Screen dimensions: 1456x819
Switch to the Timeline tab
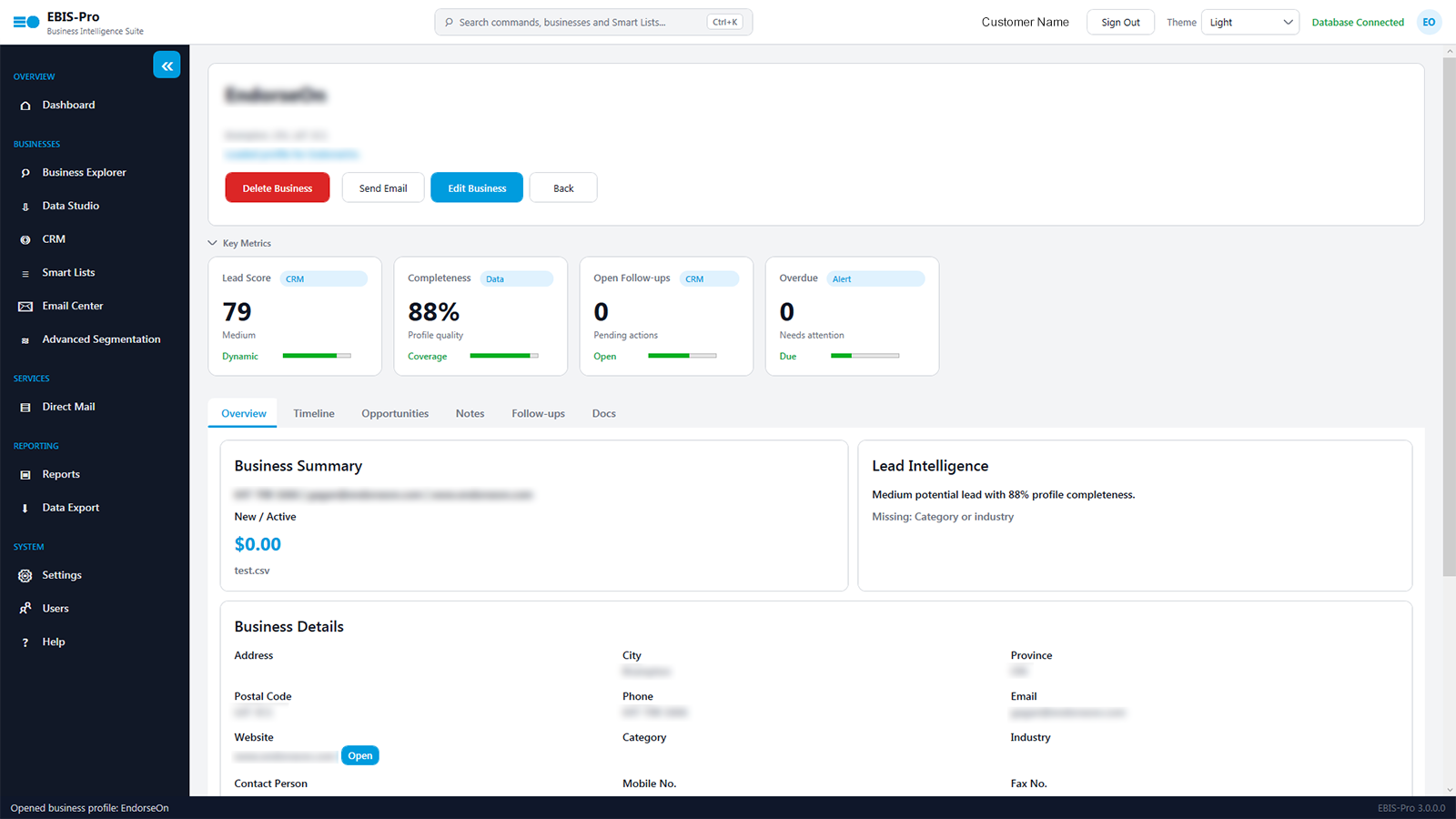(x=314, y=413)
